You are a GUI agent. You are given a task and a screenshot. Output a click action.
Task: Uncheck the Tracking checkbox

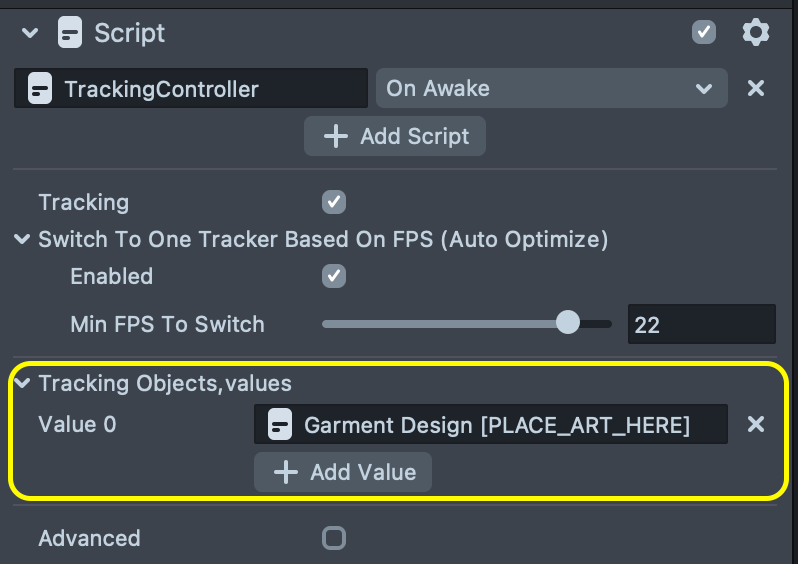coord(334,202)
